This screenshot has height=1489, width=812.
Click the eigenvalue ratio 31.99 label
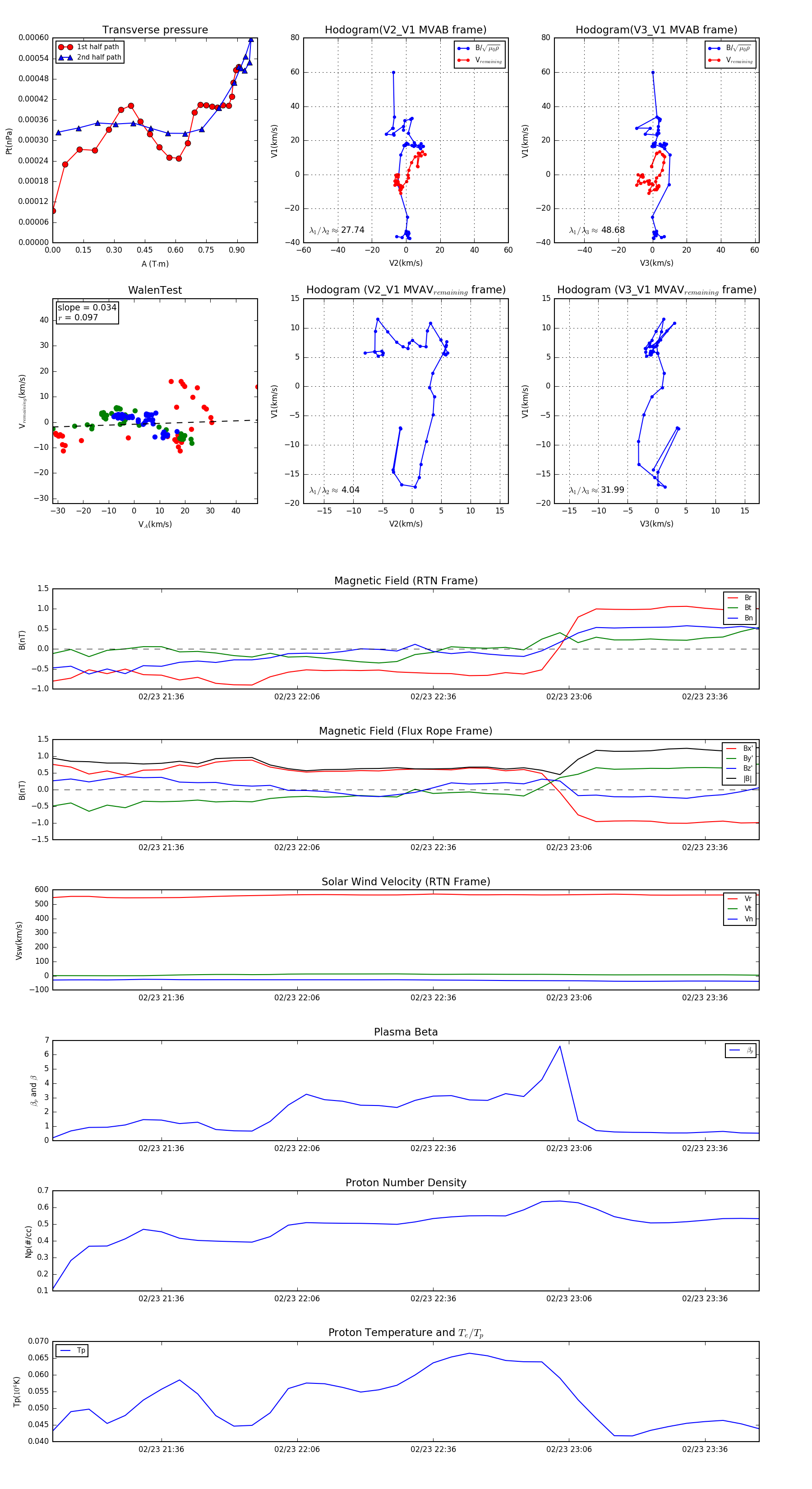tap(597, 490)
